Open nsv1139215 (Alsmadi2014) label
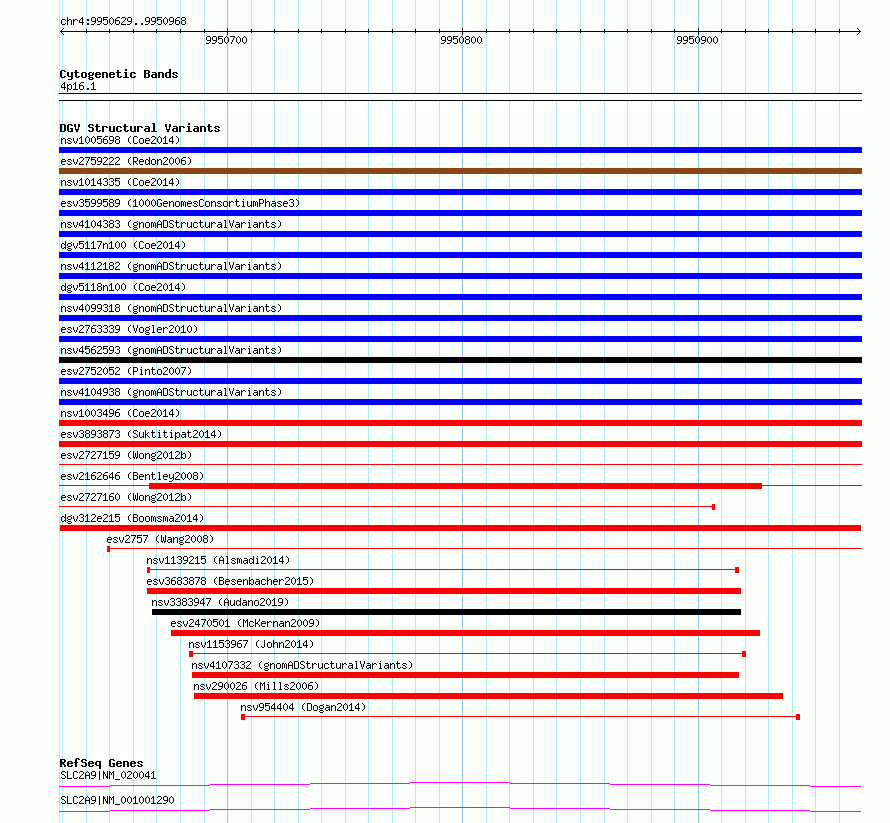Screen dimensions: 890x823 (218, 560)
